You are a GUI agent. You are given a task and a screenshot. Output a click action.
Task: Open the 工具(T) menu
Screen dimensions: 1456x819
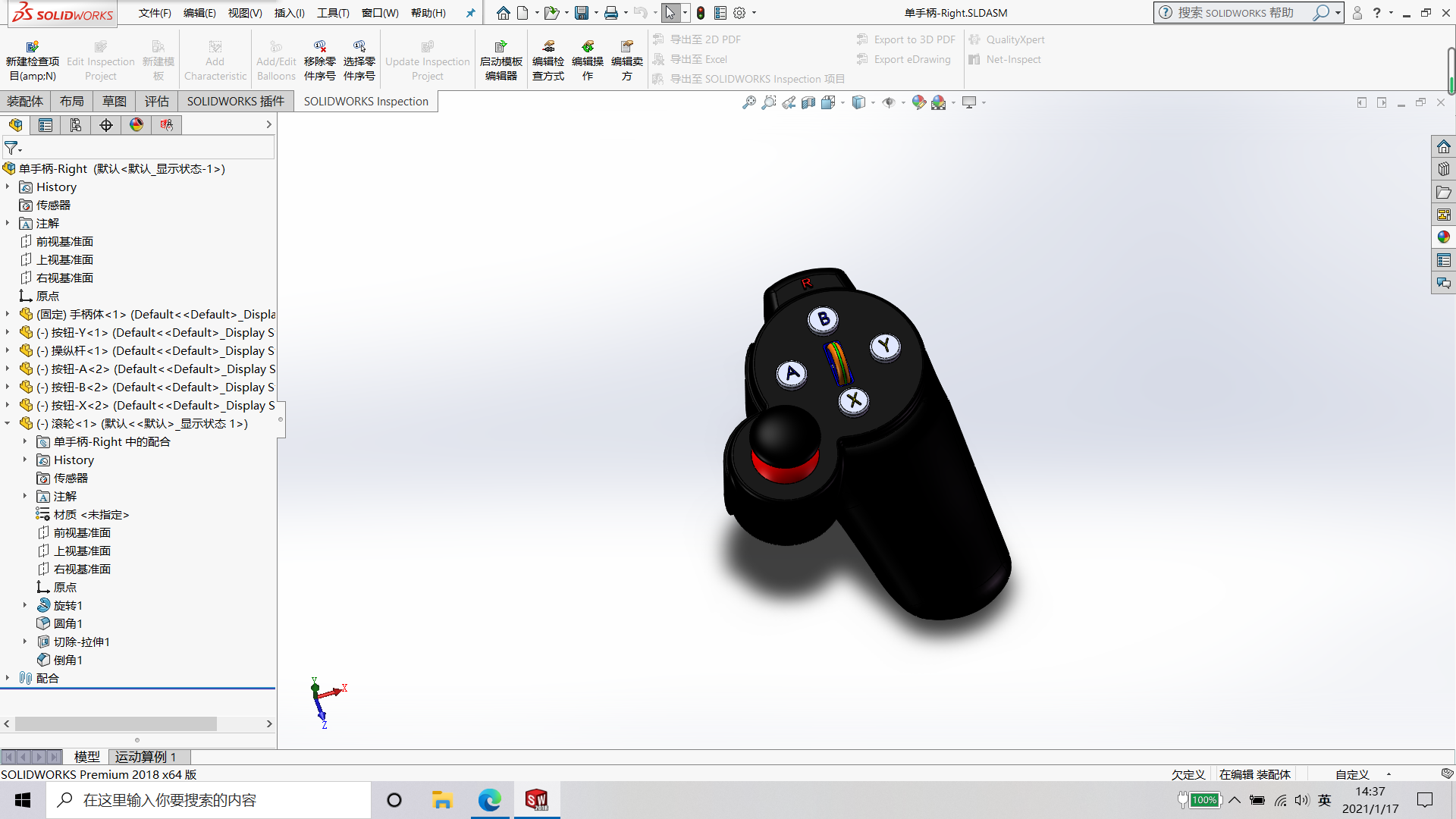point(333,13)
